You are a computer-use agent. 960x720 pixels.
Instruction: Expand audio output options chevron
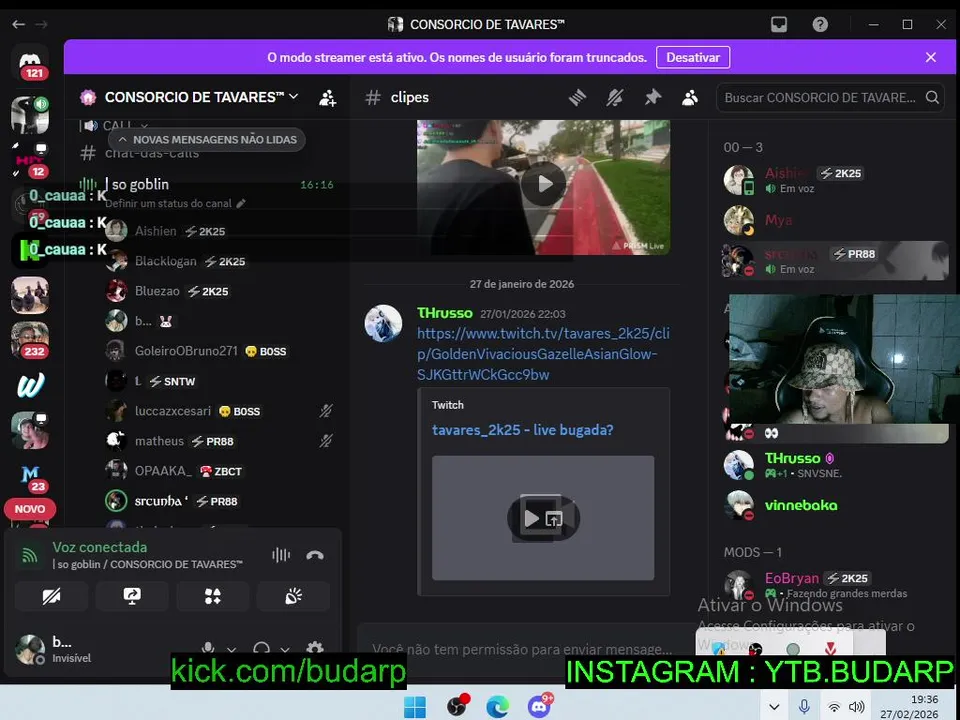click(x=285, y=649)
